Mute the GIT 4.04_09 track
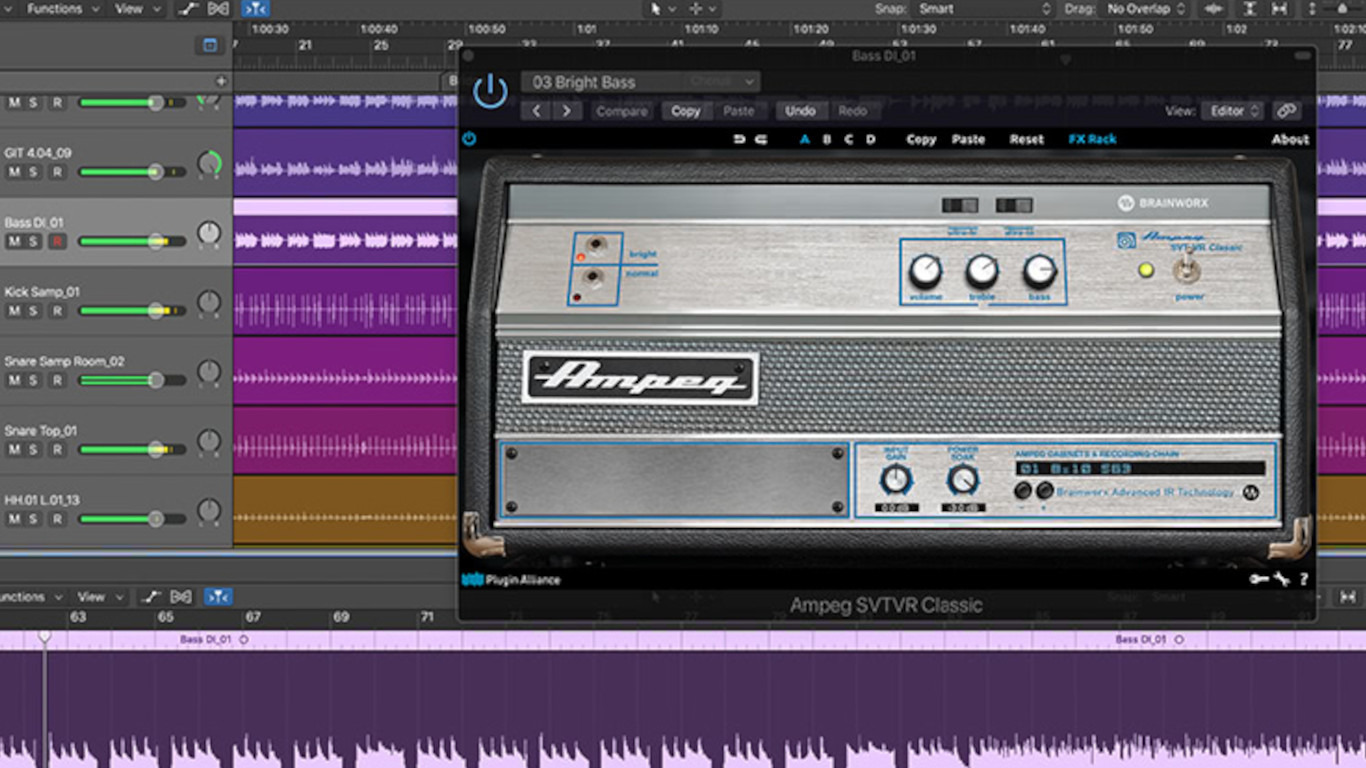The image size is (1366, 768). tap(15, 172)
